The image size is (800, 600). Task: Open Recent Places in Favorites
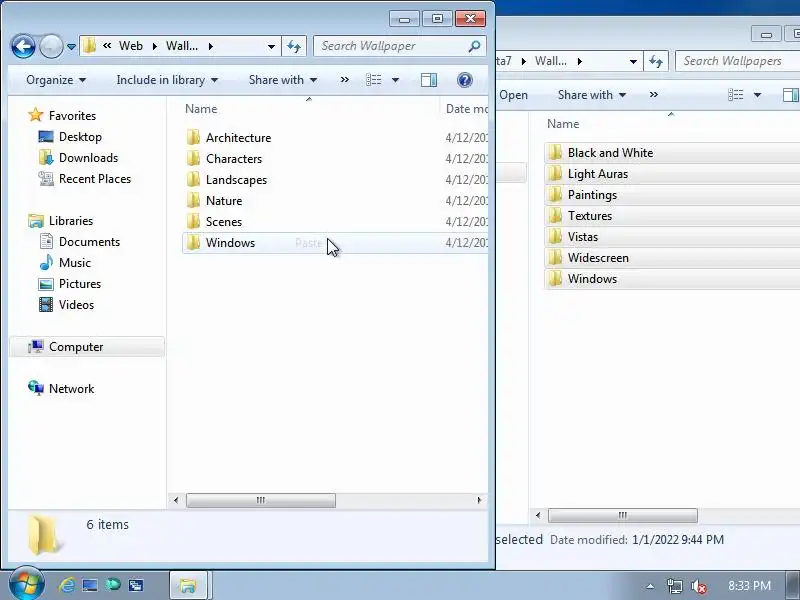(x=95, y=179)
